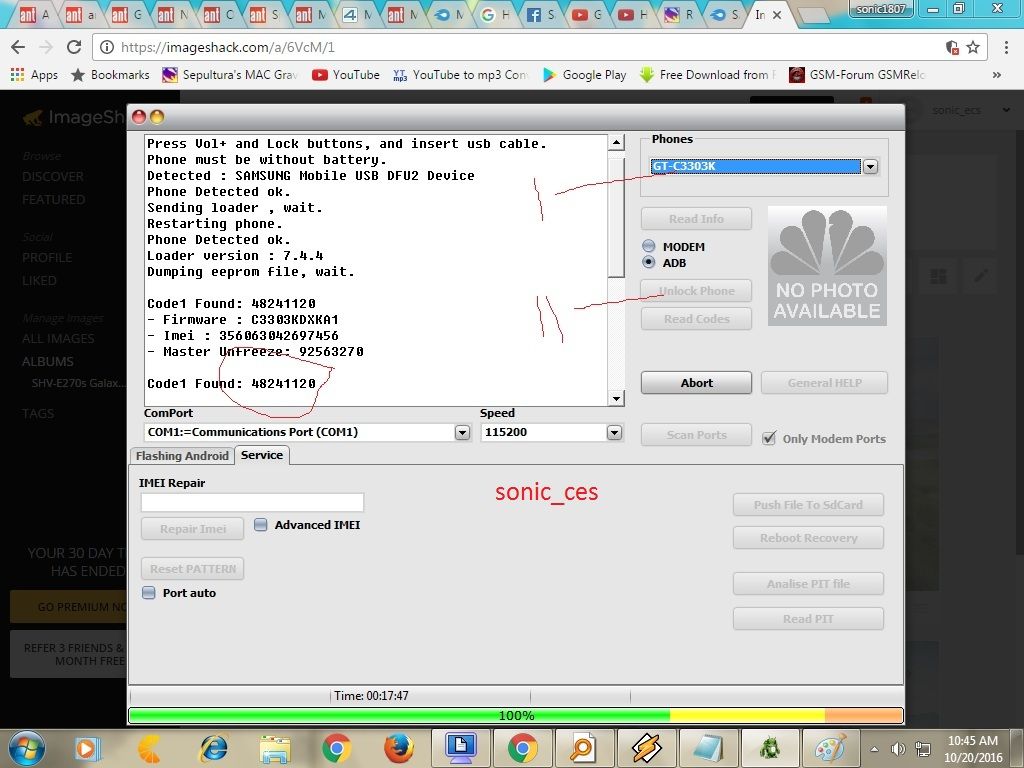The height and width of the screenshot is (768, 1024).
Task: Click the green 100% progress bar
Action: tap(400, 716)
